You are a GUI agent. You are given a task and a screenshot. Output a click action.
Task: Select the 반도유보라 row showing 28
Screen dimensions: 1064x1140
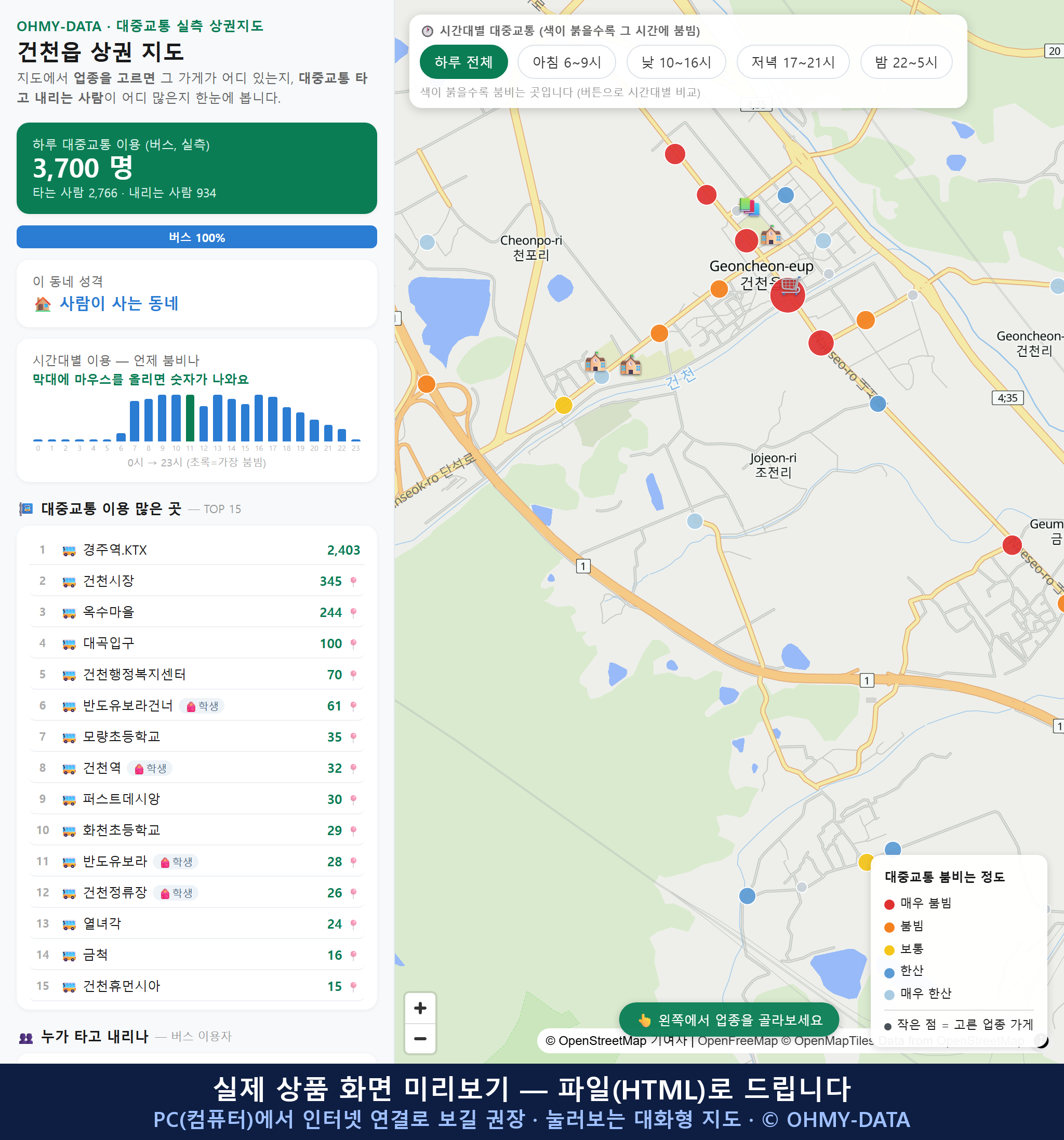[197, 861]
